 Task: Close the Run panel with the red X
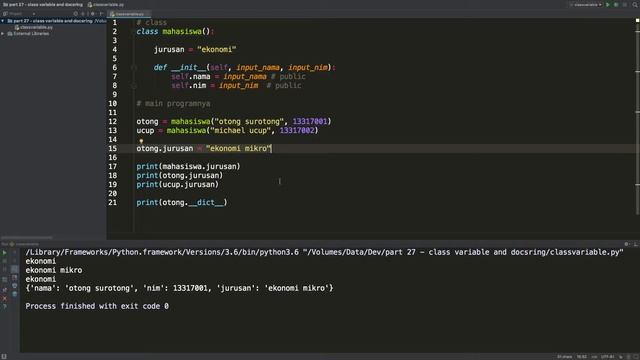point(4,298)
